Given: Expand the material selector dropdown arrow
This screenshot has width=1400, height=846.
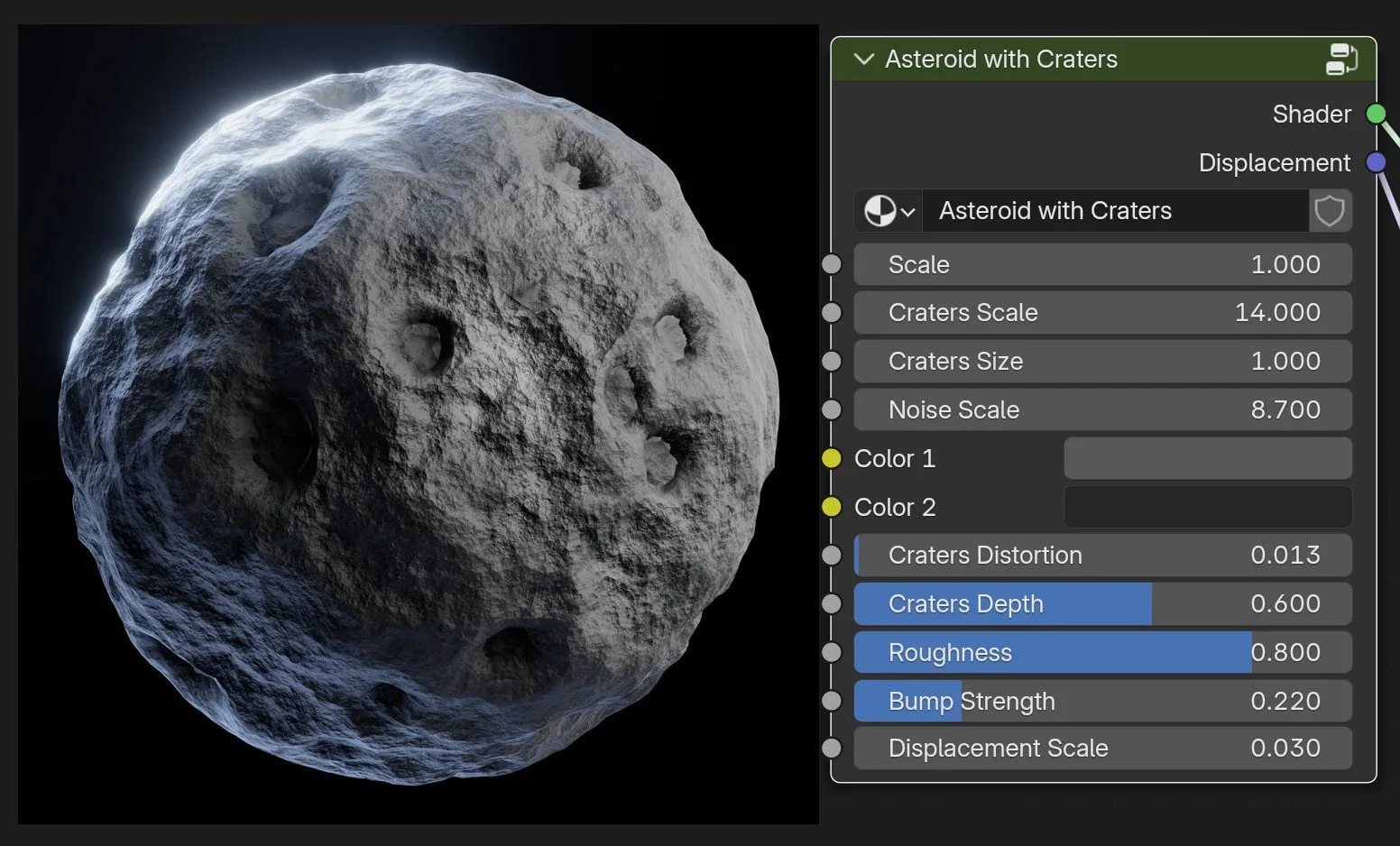Looking at the screenshot, I should pyautogui.click(x=907, y=210).
